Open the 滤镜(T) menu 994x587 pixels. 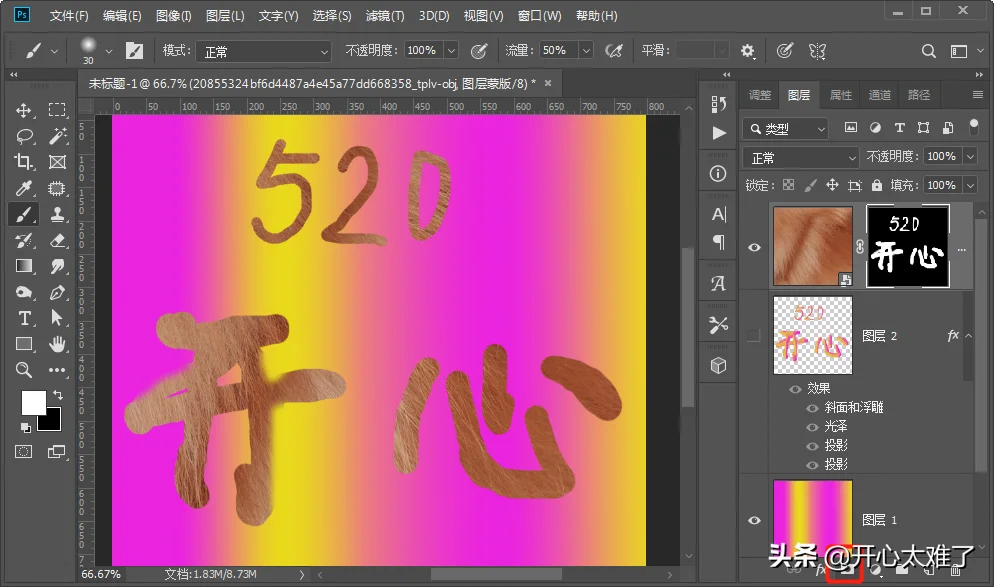tap(385, 15)
